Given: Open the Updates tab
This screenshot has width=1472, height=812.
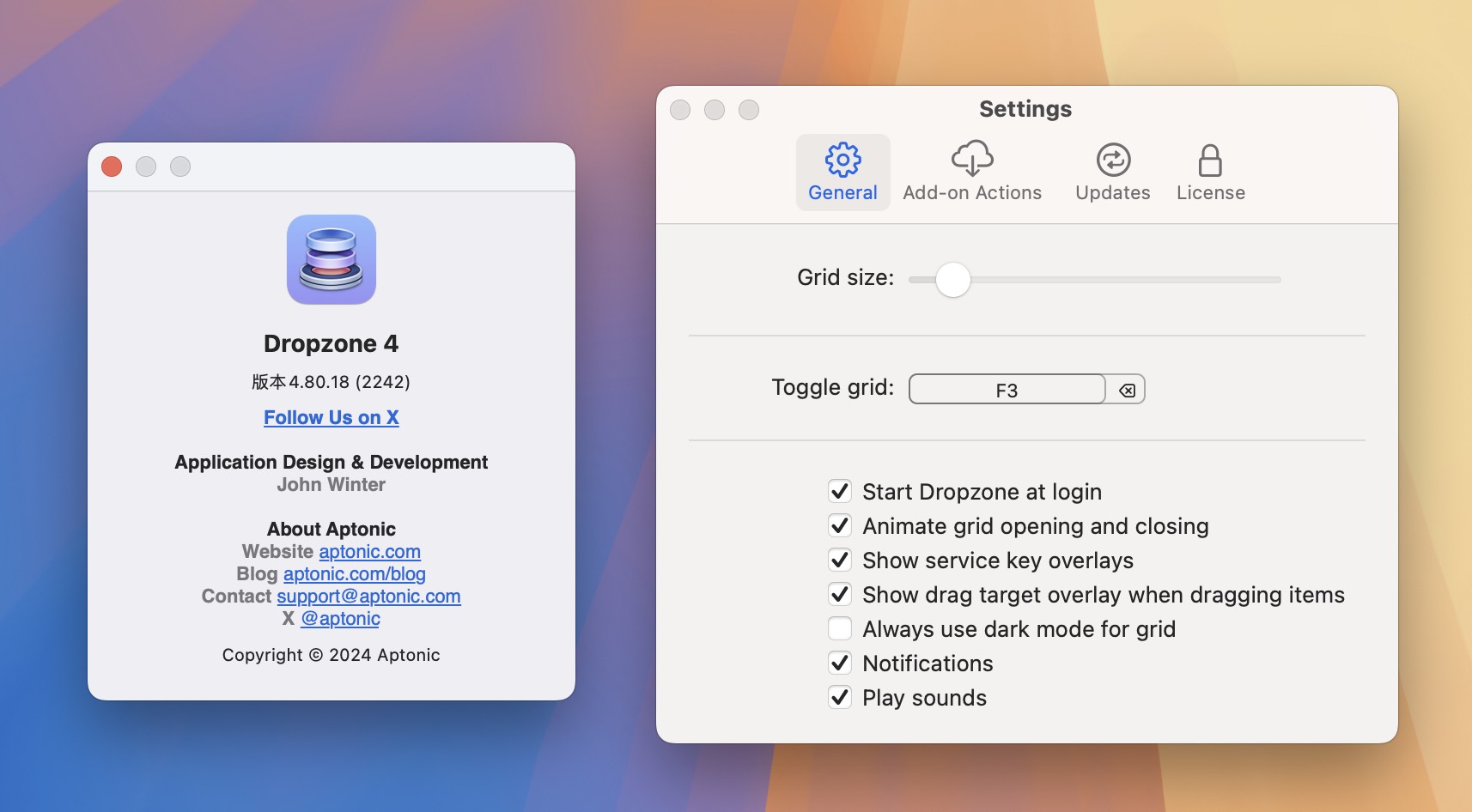Looking at the screenshot, I should click(1113, 173).
